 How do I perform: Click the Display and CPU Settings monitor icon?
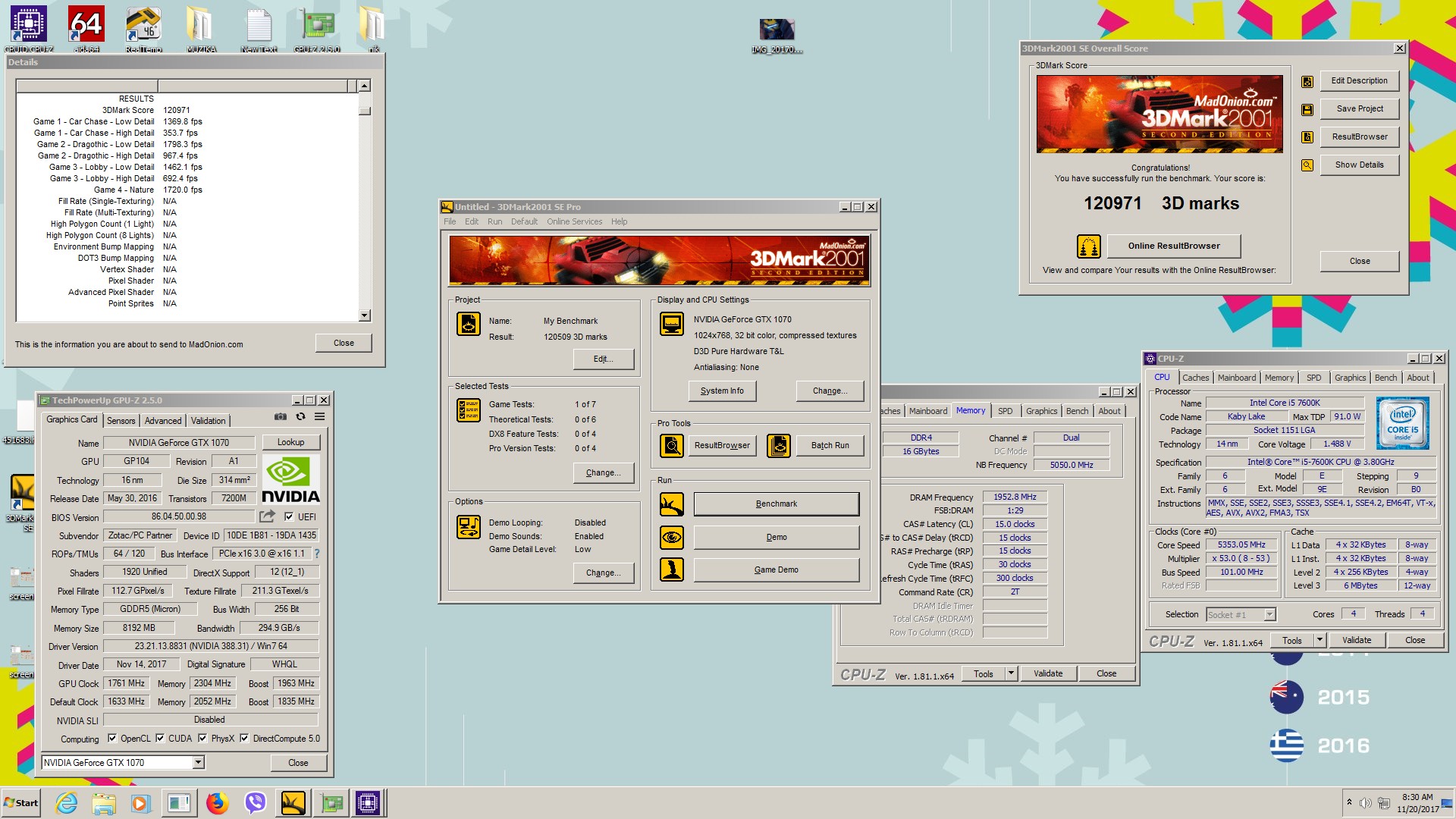click(x=672, y=324)
